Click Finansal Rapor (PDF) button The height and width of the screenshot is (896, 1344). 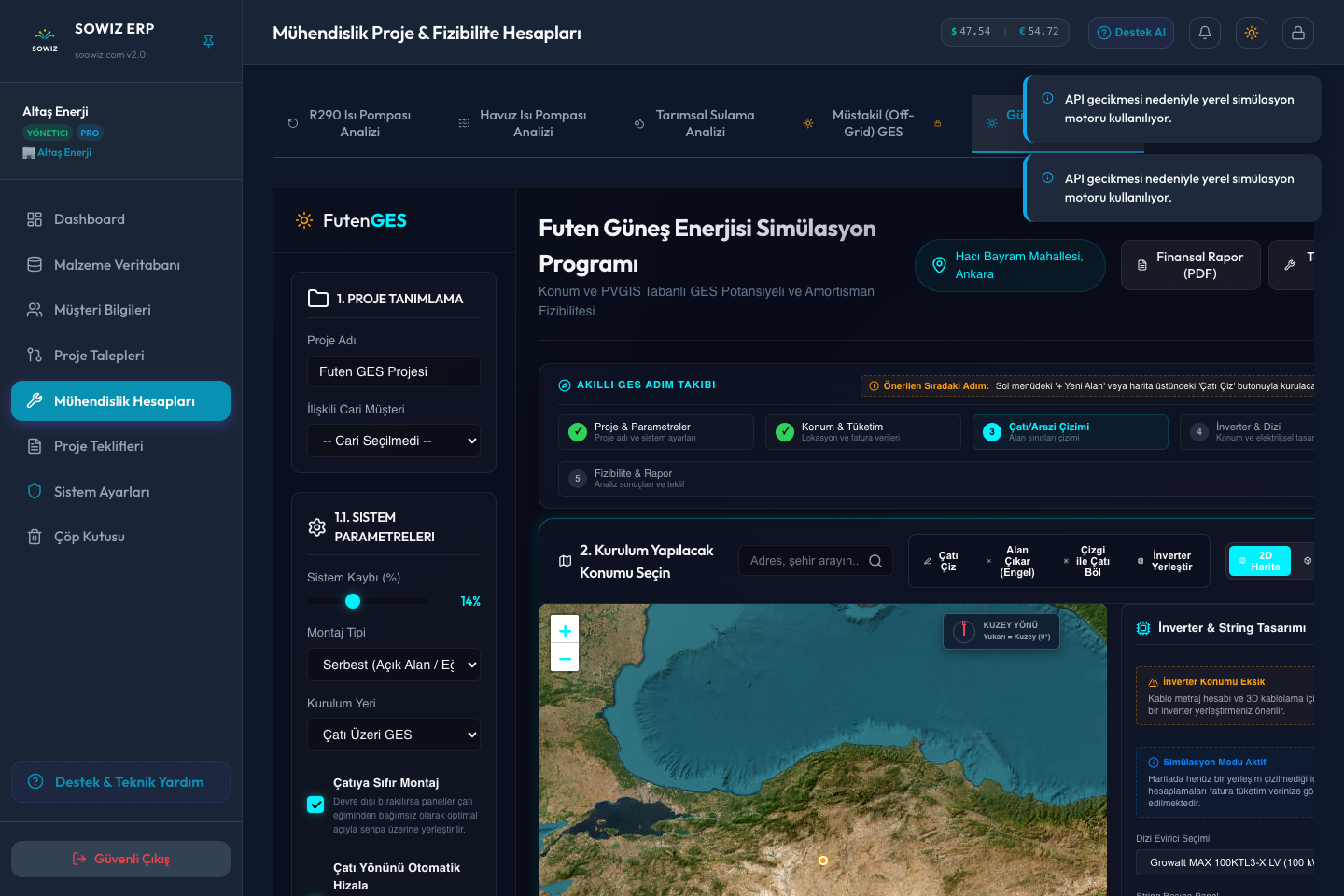click(1191, 265)
